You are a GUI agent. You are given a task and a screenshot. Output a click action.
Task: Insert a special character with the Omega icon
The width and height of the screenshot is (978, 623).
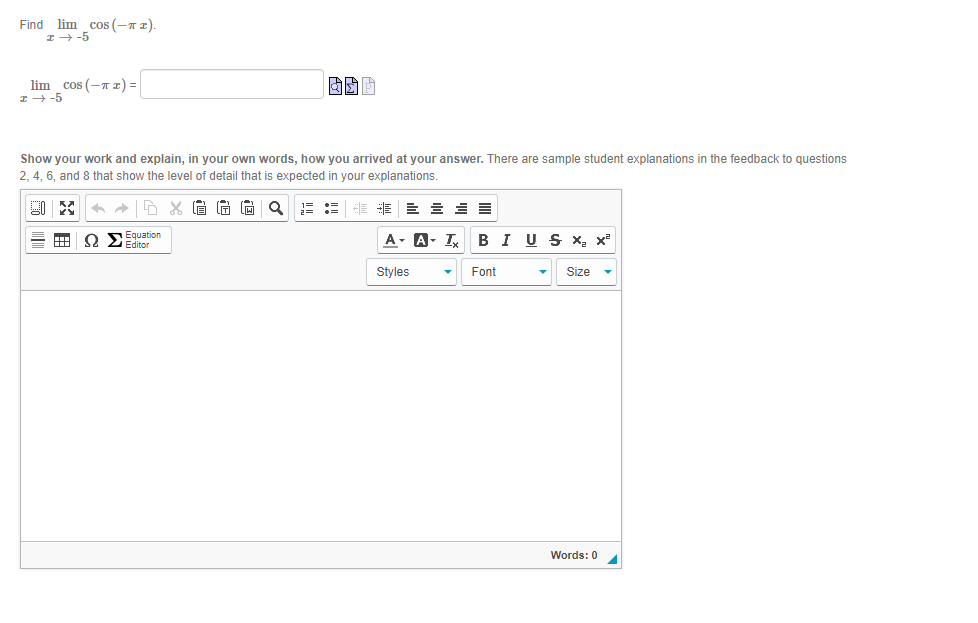point(90,240)
